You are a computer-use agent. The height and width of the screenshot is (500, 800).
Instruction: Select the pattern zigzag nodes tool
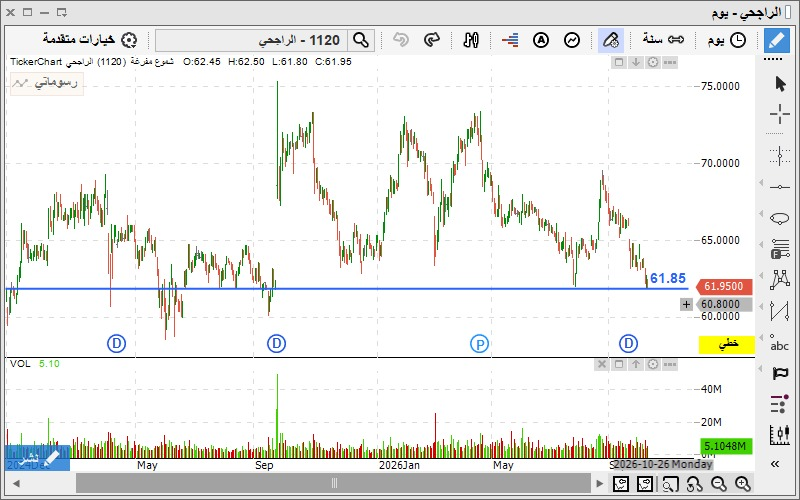(x=780, y=280)
